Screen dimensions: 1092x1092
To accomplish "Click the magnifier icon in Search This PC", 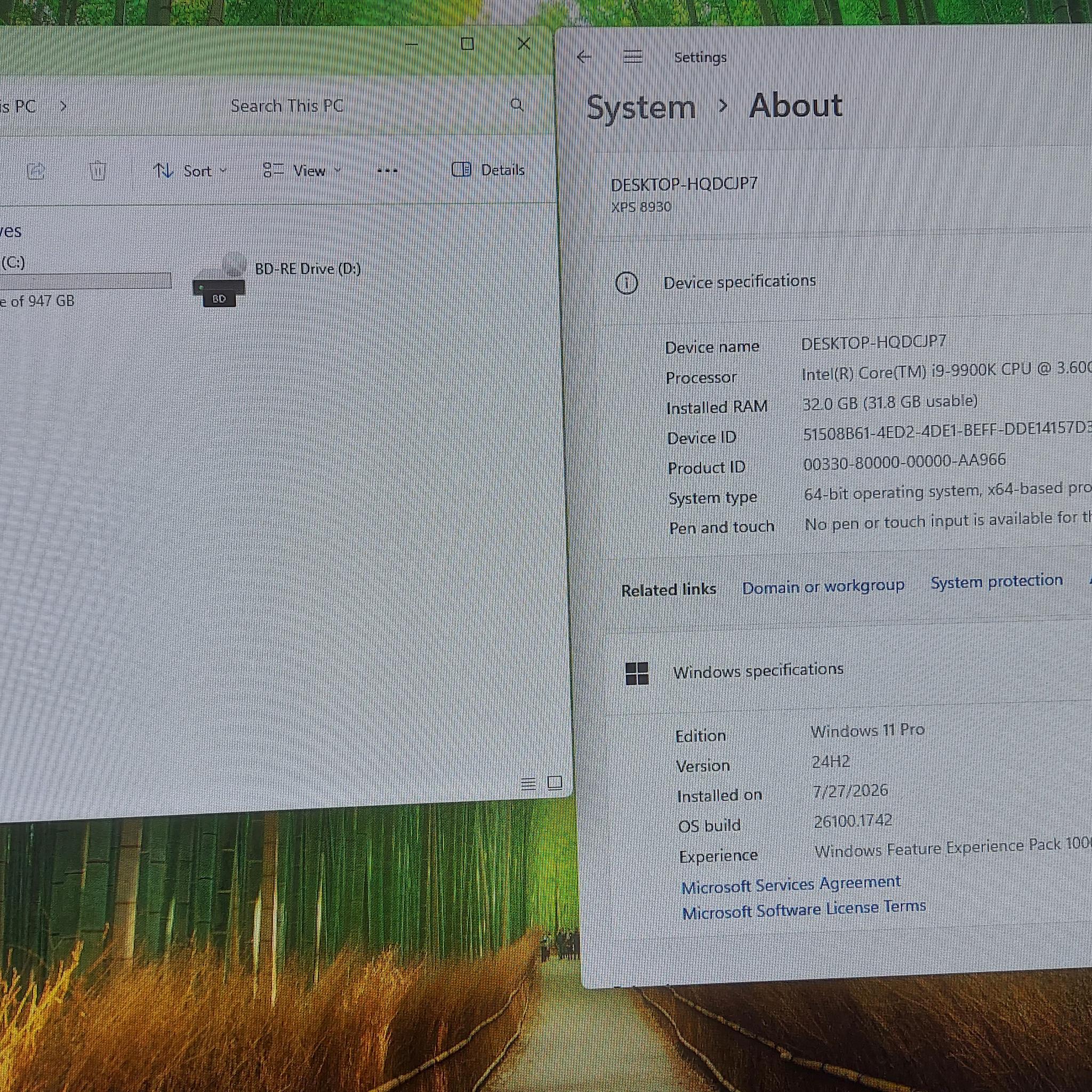I will coord(517,105).
